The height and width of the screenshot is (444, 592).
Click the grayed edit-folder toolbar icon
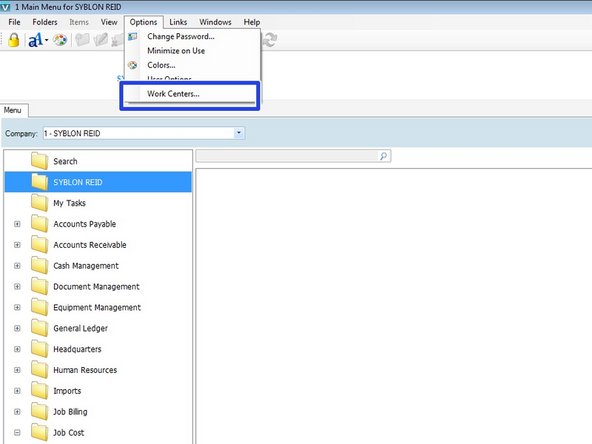100,40
